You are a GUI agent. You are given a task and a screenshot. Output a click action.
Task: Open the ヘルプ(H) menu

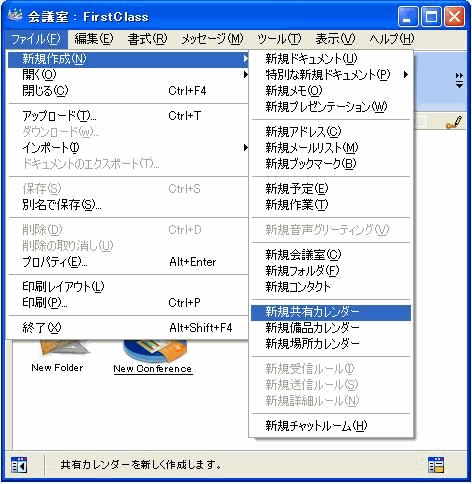391,39
